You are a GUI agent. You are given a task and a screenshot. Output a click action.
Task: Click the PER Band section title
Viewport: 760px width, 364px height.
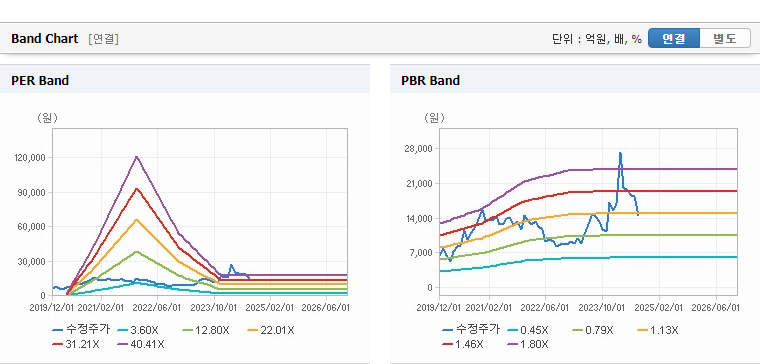tap(40, 80)
